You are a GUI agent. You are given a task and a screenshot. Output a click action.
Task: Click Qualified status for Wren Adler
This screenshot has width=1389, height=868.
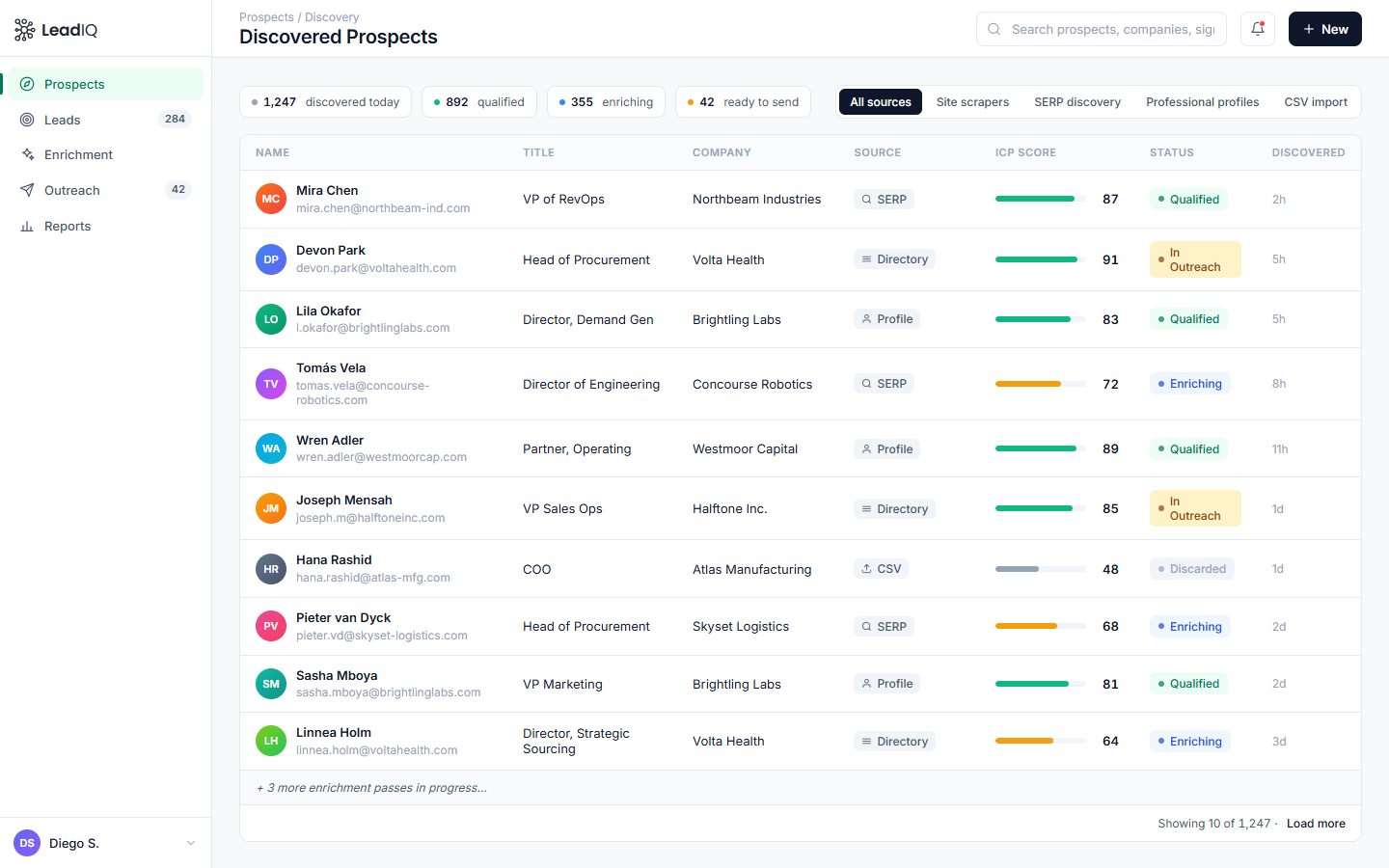[1188, 449]
